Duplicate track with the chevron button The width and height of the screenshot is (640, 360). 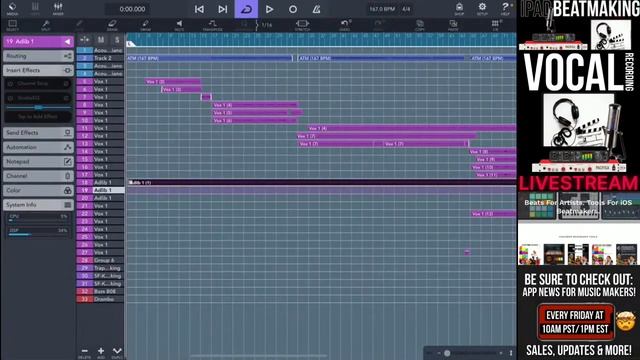(117, 352)
